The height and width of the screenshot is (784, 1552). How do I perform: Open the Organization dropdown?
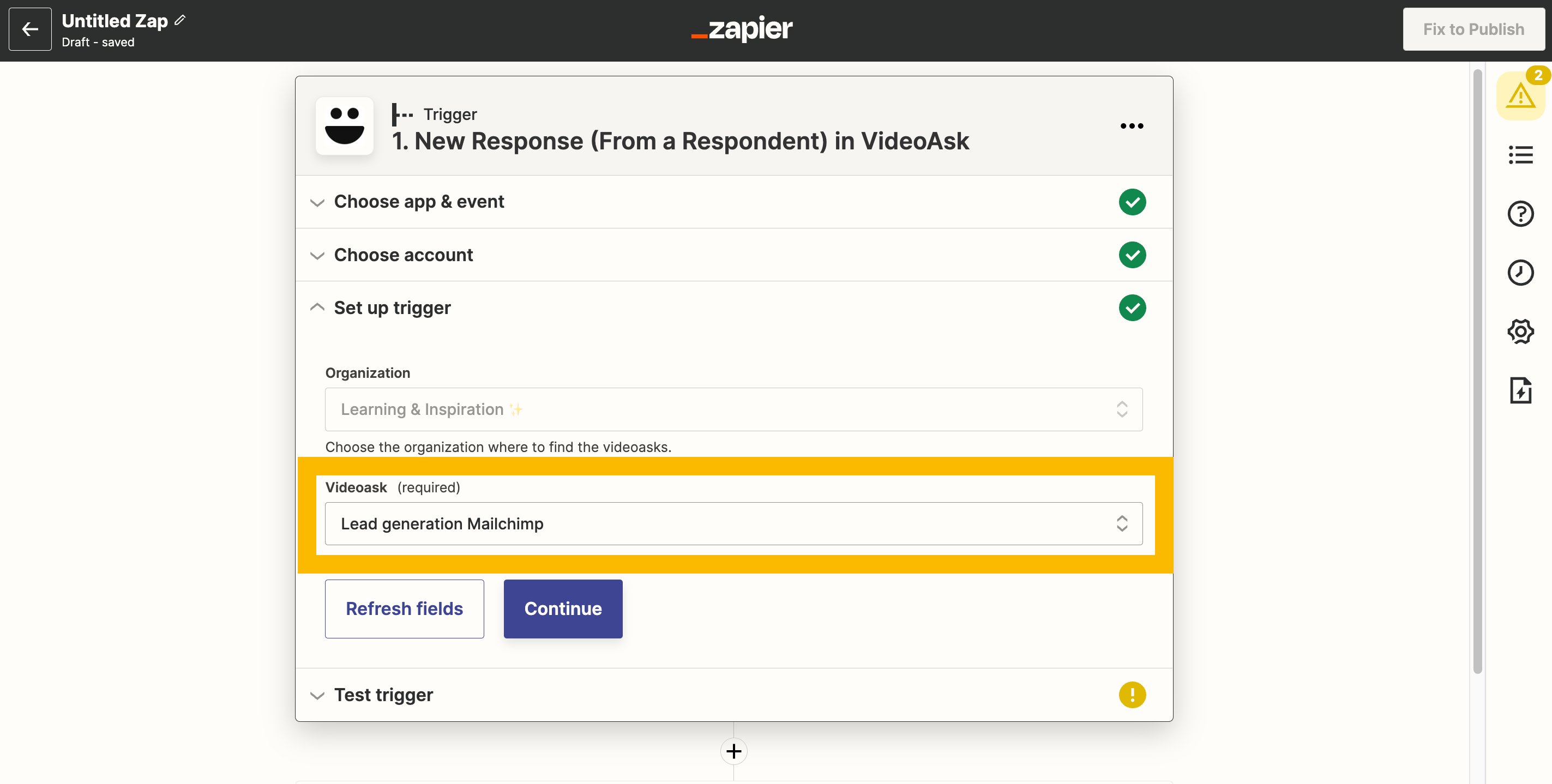point(733,409)
